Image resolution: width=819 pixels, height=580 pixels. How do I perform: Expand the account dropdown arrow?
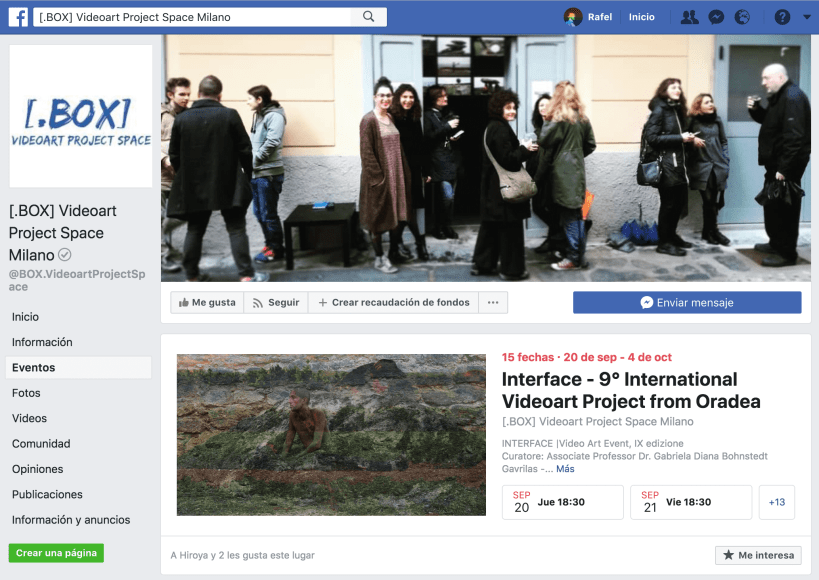[x=806, y=17]
